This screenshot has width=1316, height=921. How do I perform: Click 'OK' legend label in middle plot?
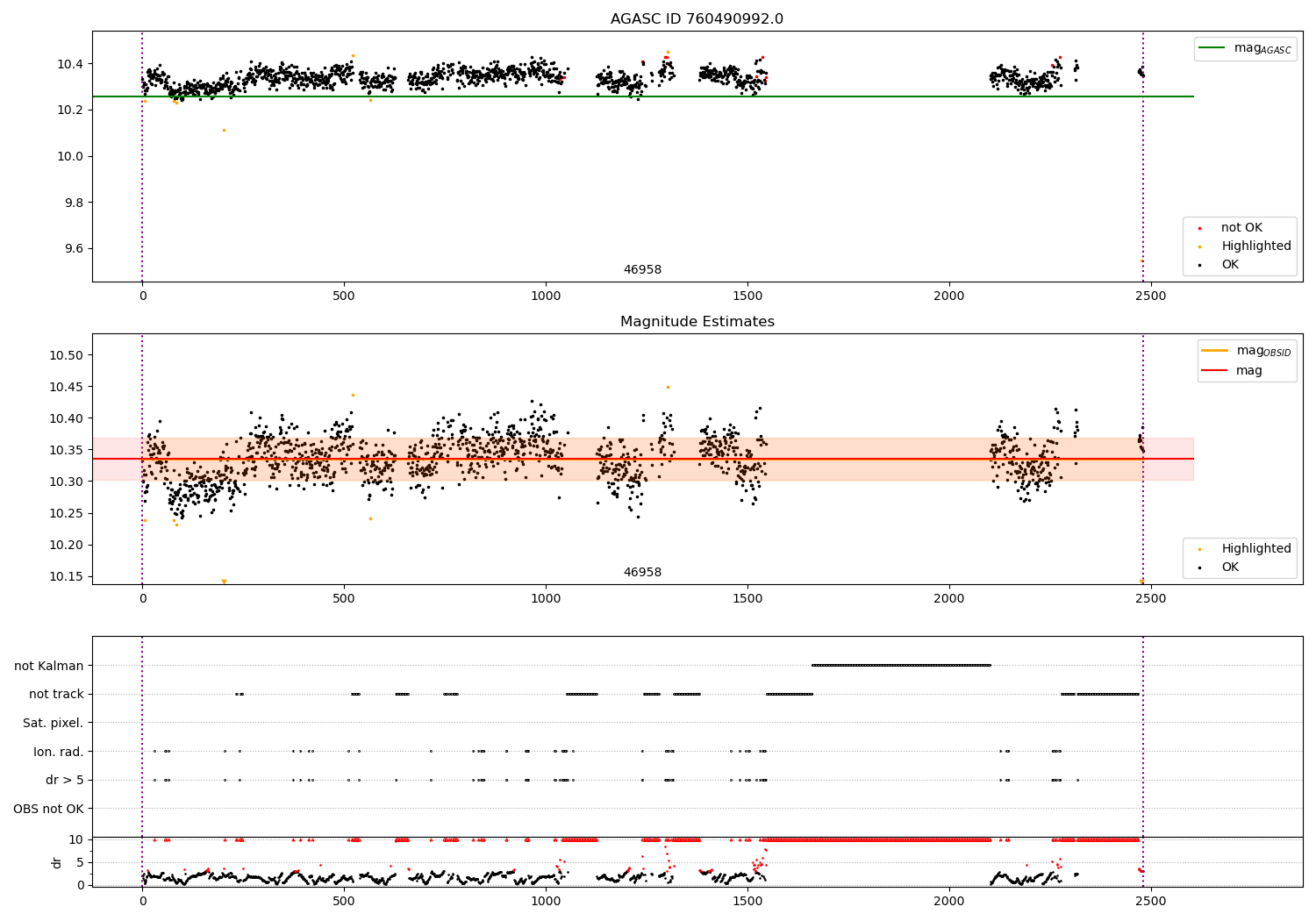pos(1230,568)
